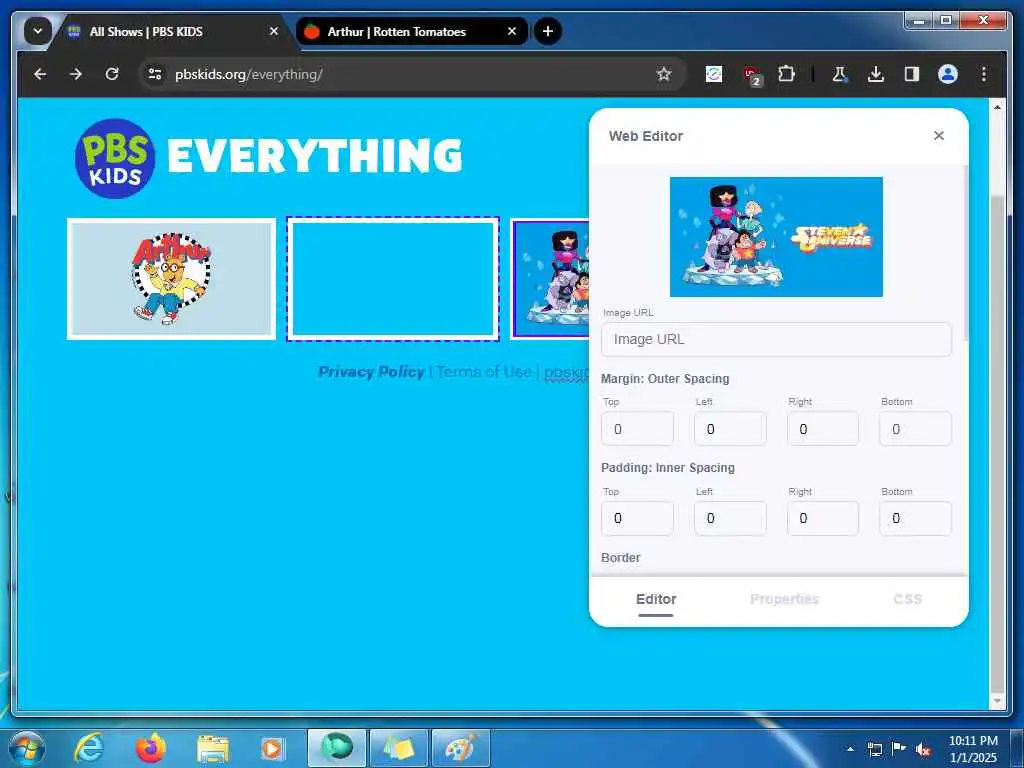This screenshot has height=768, width=1024.
Task: Open the profile avatar menu
Action: [948, 74]
